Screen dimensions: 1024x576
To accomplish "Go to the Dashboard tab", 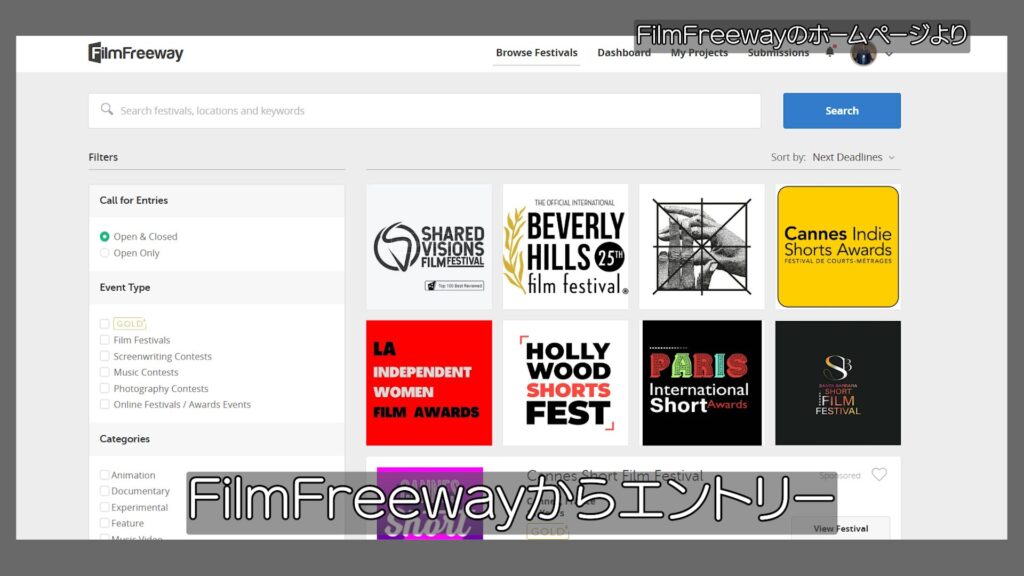I will (x=624, y=53).
